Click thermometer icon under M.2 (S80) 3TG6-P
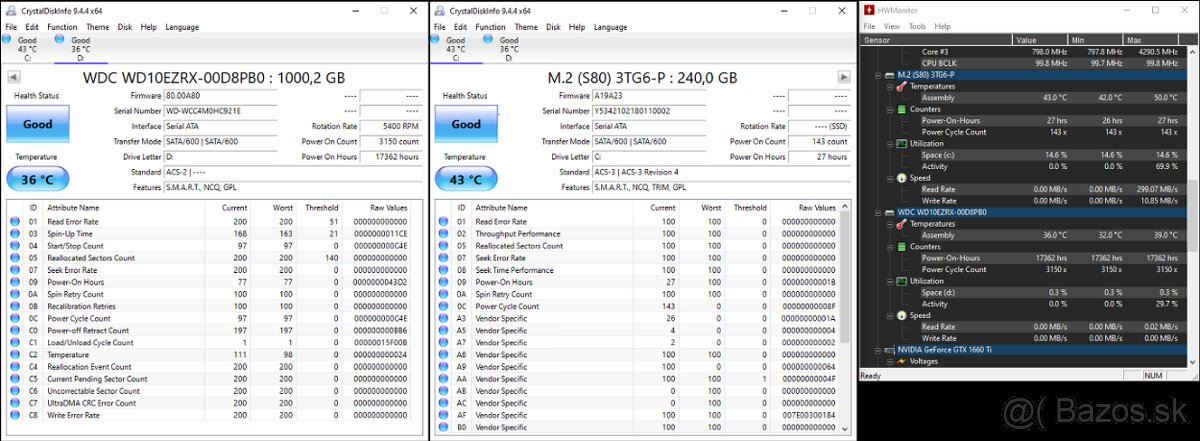The image size is (1200, 441). click(899, 87)
